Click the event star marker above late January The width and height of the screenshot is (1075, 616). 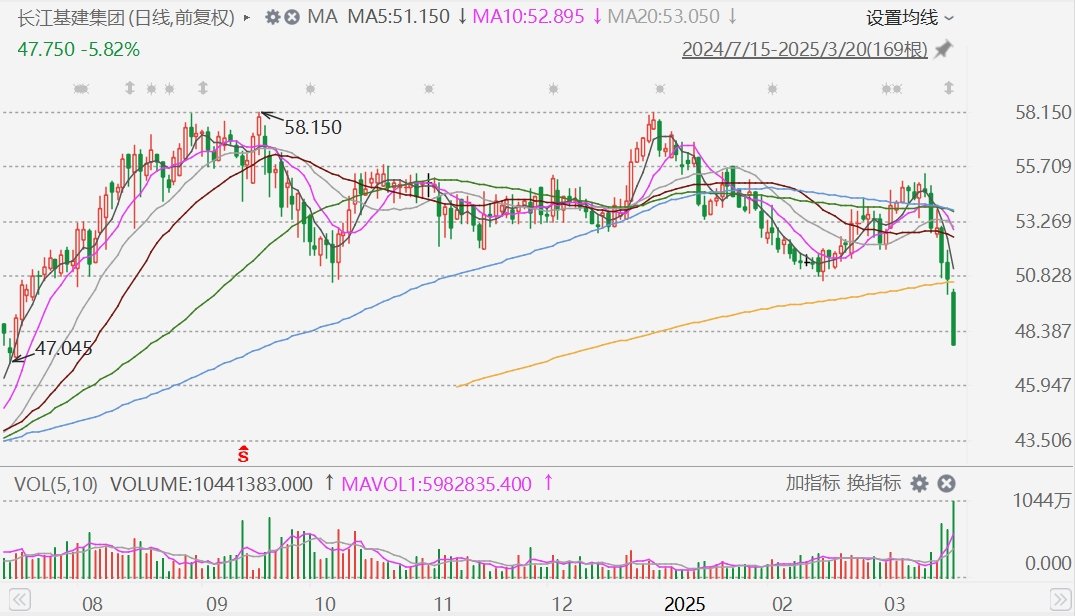pyautogui.click(x=773, y=88)
